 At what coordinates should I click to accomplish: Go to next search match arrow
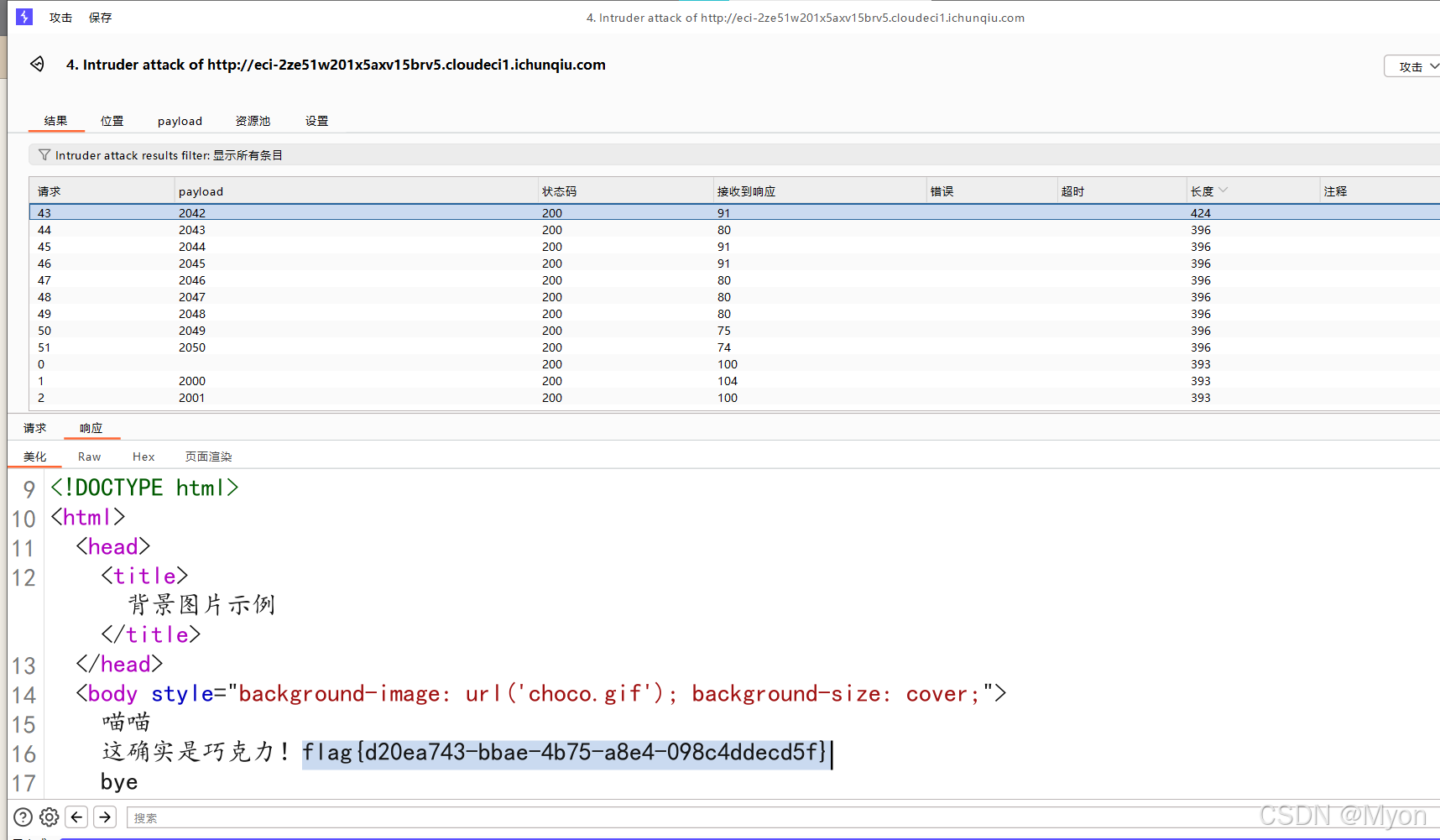pyautogui.click(x=105, y=817)
